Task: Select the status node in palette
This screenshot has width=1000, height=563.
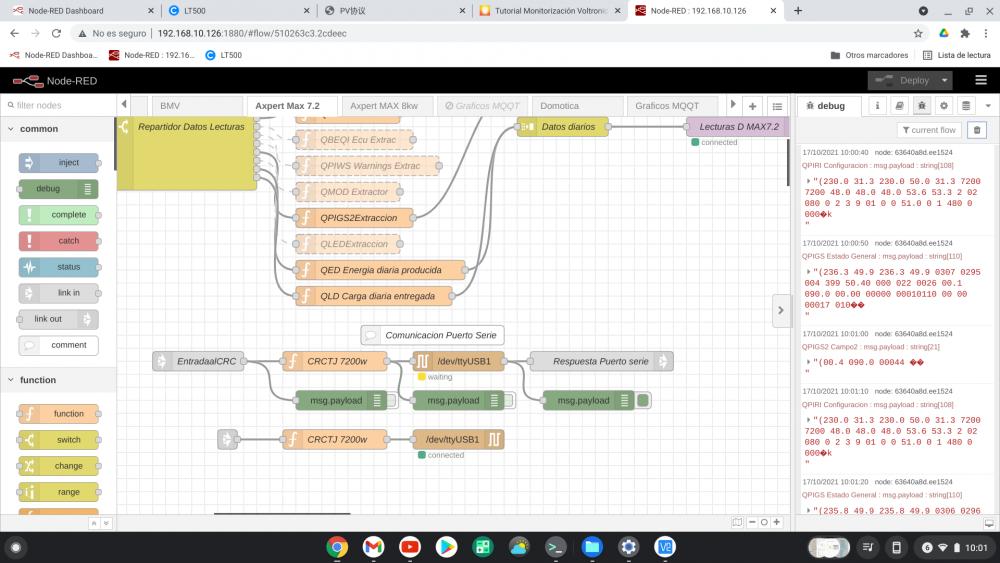Action: pos(59,267)
